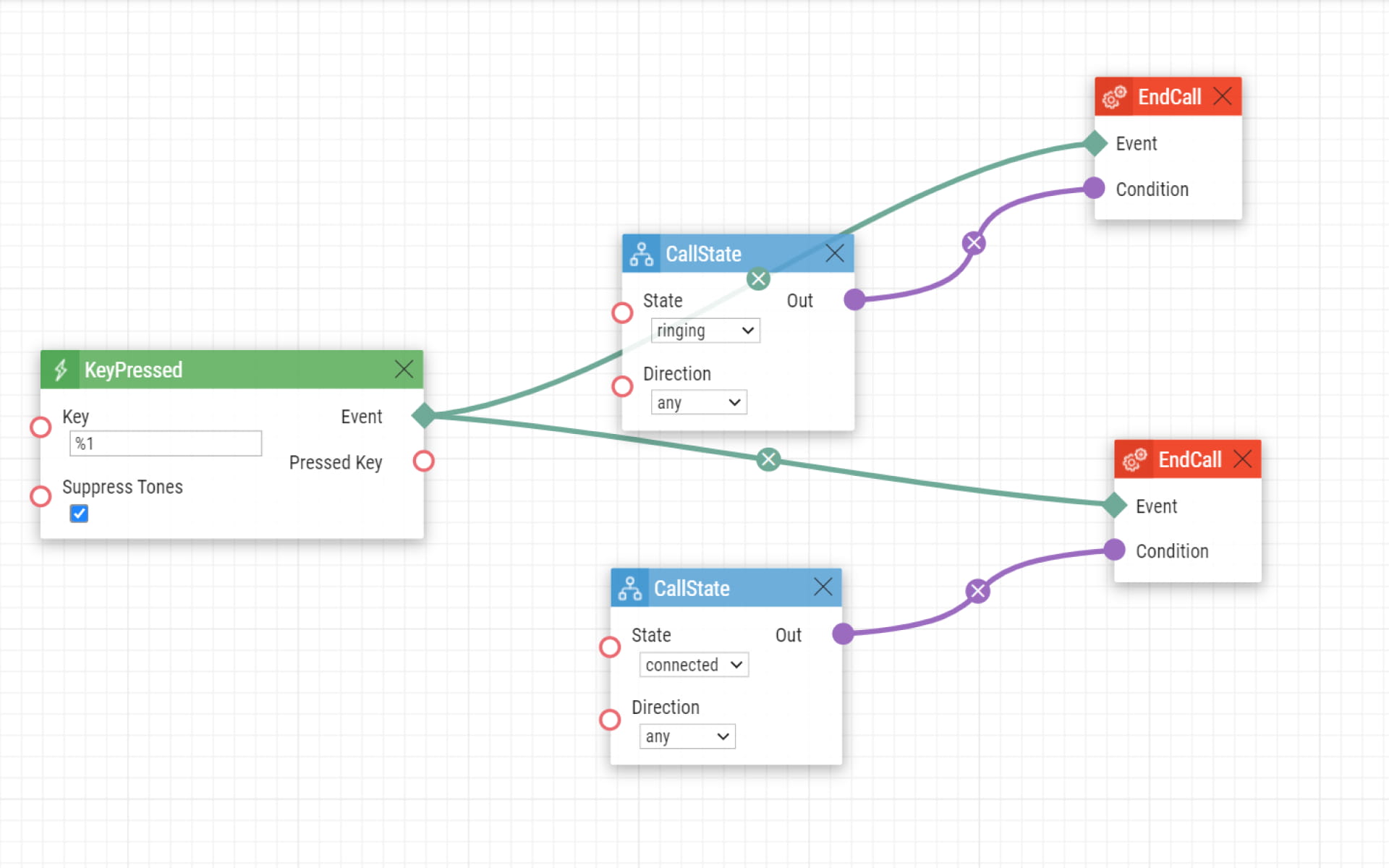Click the Direction port of connected CallState
The image size is (1389, 868).
tap(610, 720)
